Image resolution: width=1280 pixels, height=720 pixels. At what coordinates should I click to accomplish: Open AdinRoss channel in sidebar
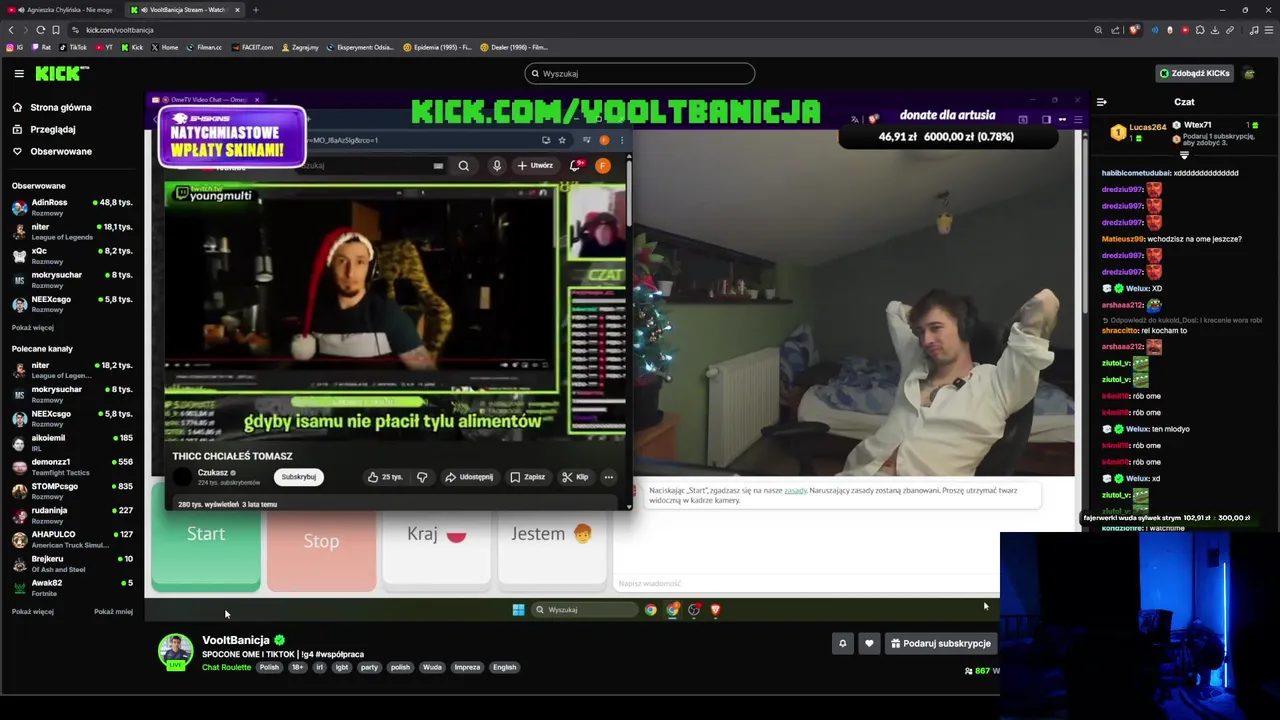click(x=72, y=207)
